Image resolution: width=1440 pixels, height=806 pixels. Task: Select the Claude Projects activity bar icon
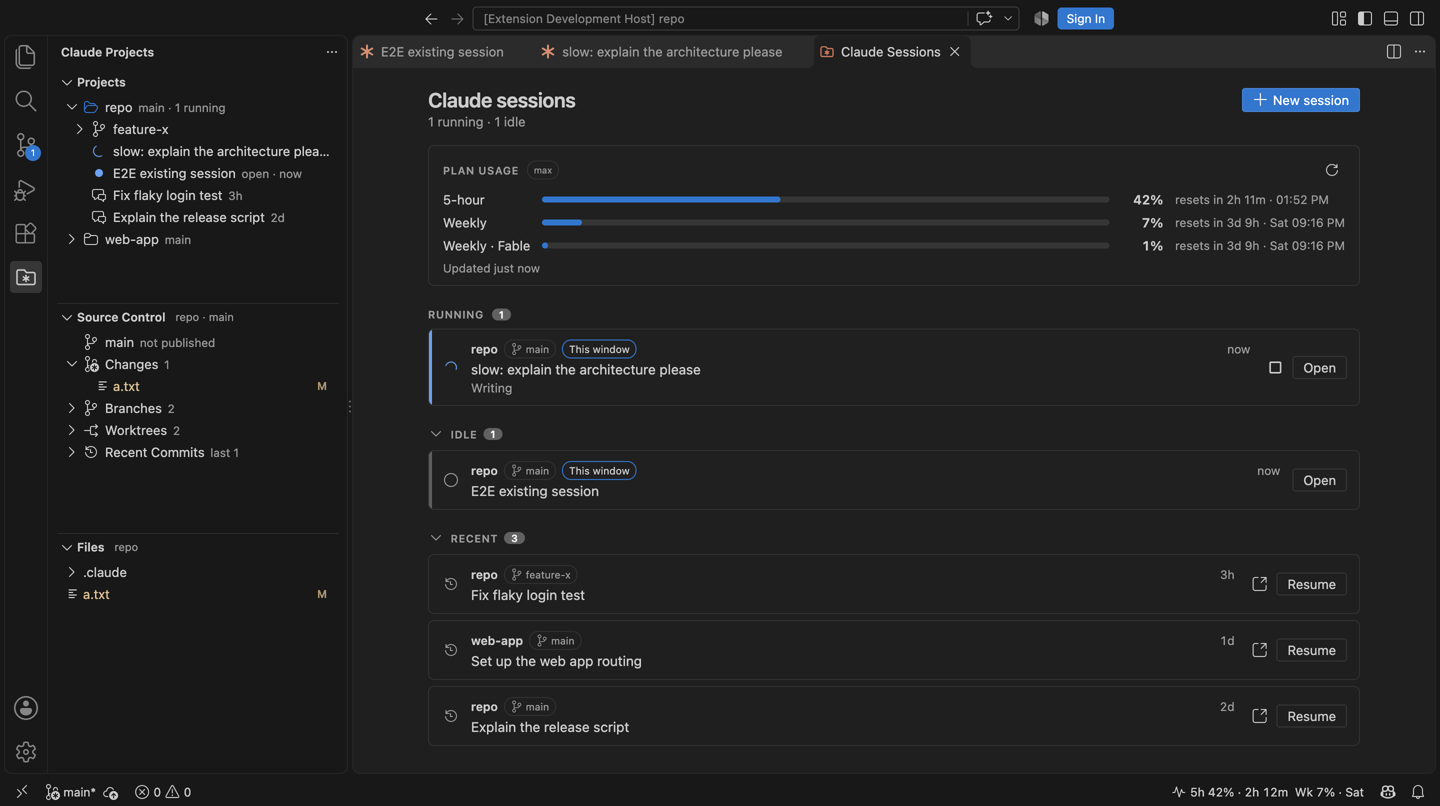tap(26, 277)
